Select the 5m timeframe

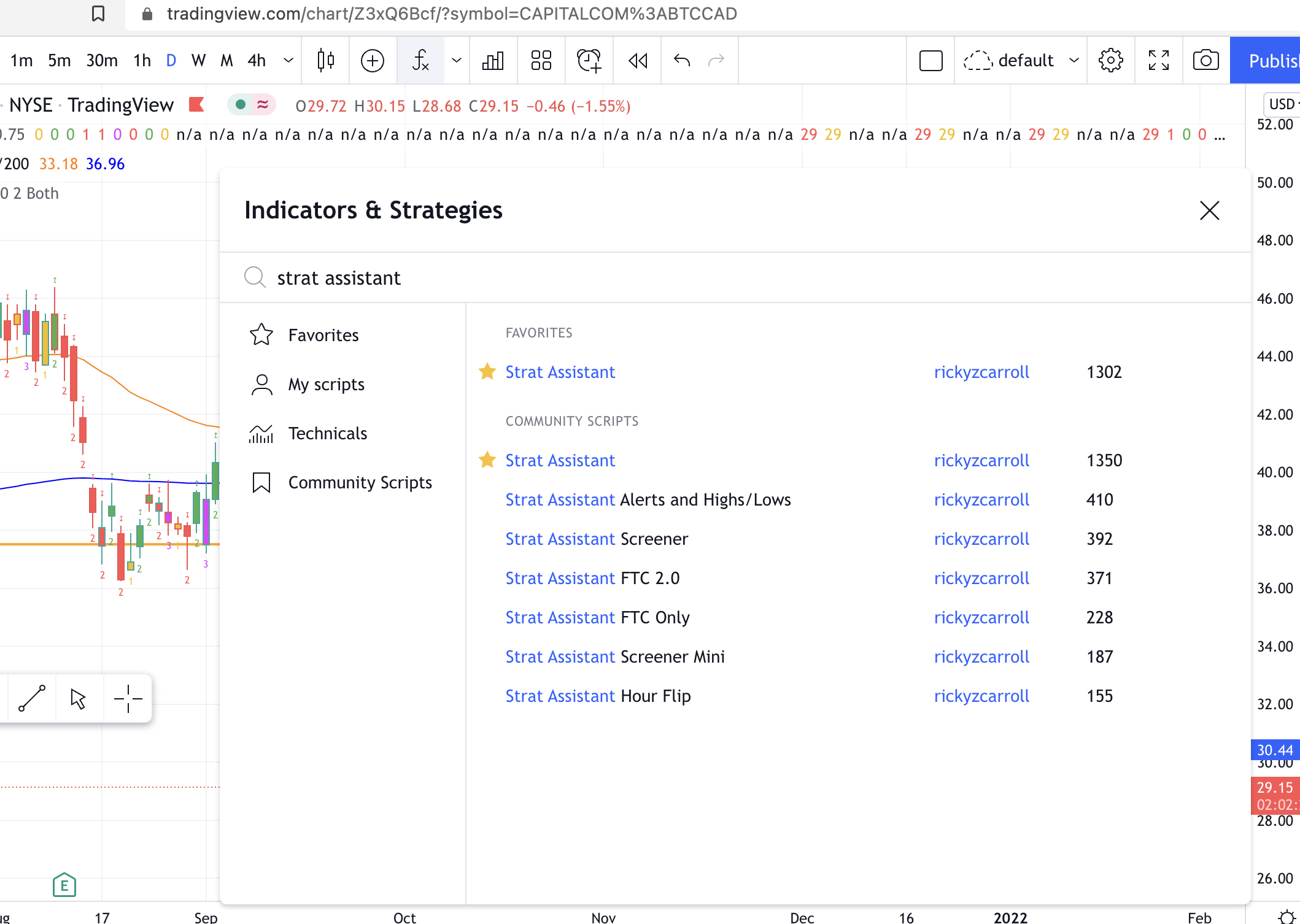pos(60,60)
